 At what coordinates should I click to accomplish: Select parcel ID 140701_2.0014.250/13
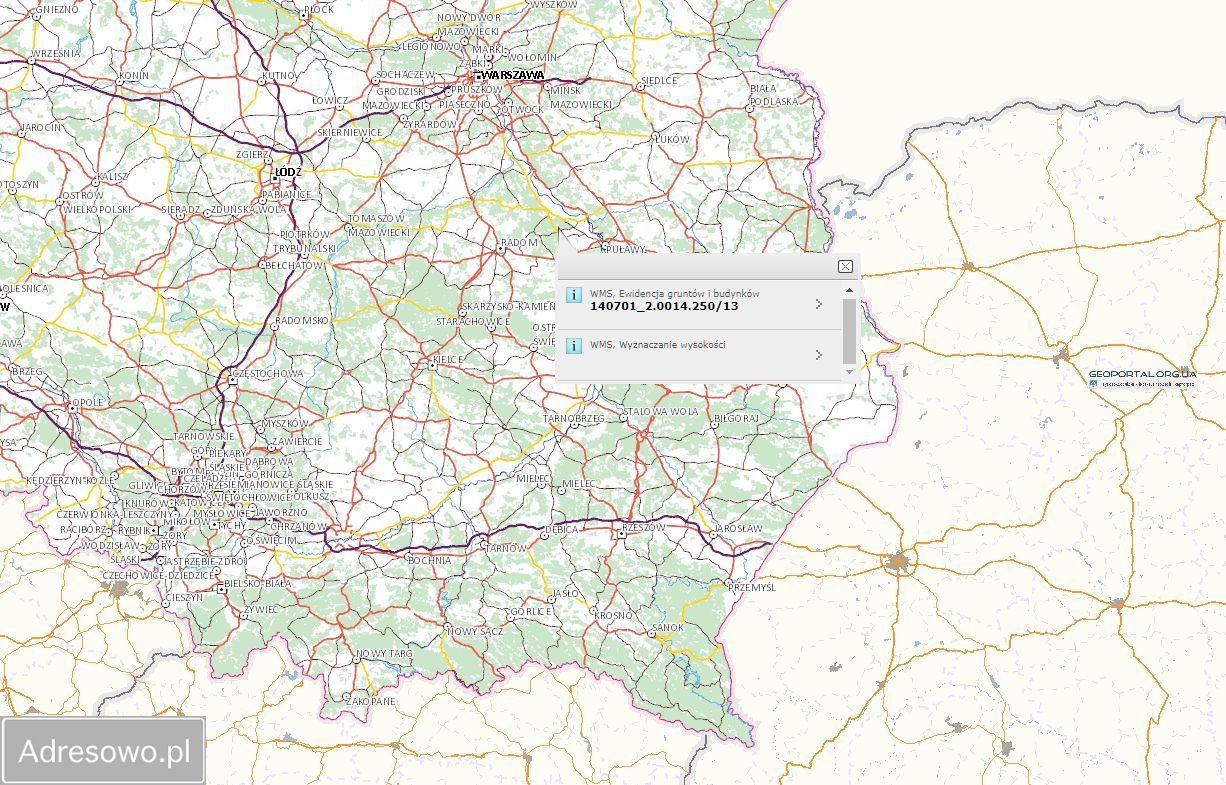point(664,306)
